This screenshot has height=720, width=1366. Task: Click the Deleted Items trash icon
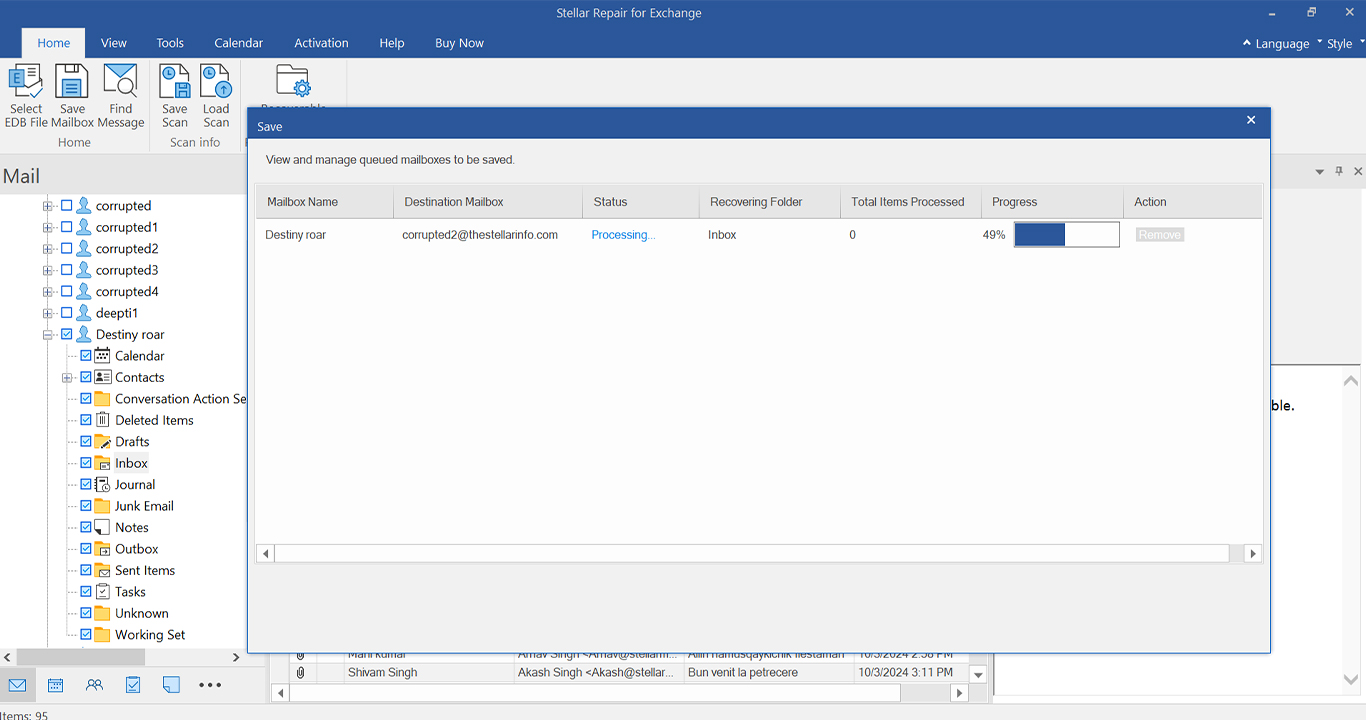[102, 420]
